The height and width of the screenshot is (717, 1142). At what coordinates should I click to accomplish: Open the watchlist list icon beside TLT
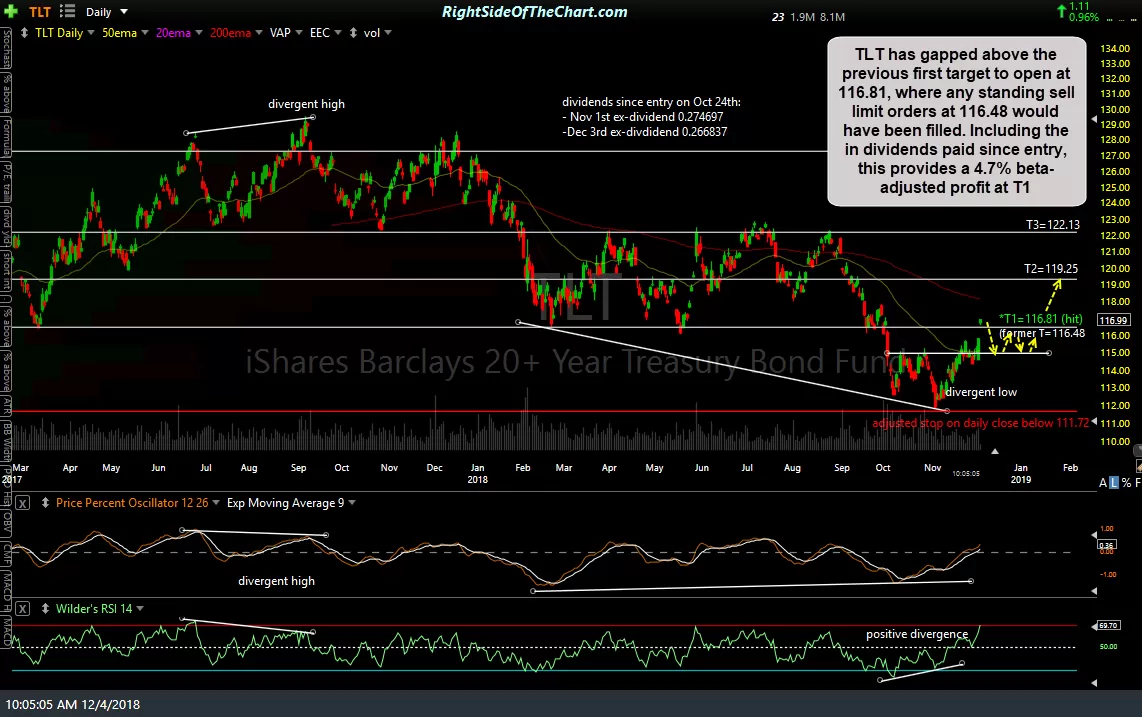coord(67,12)
